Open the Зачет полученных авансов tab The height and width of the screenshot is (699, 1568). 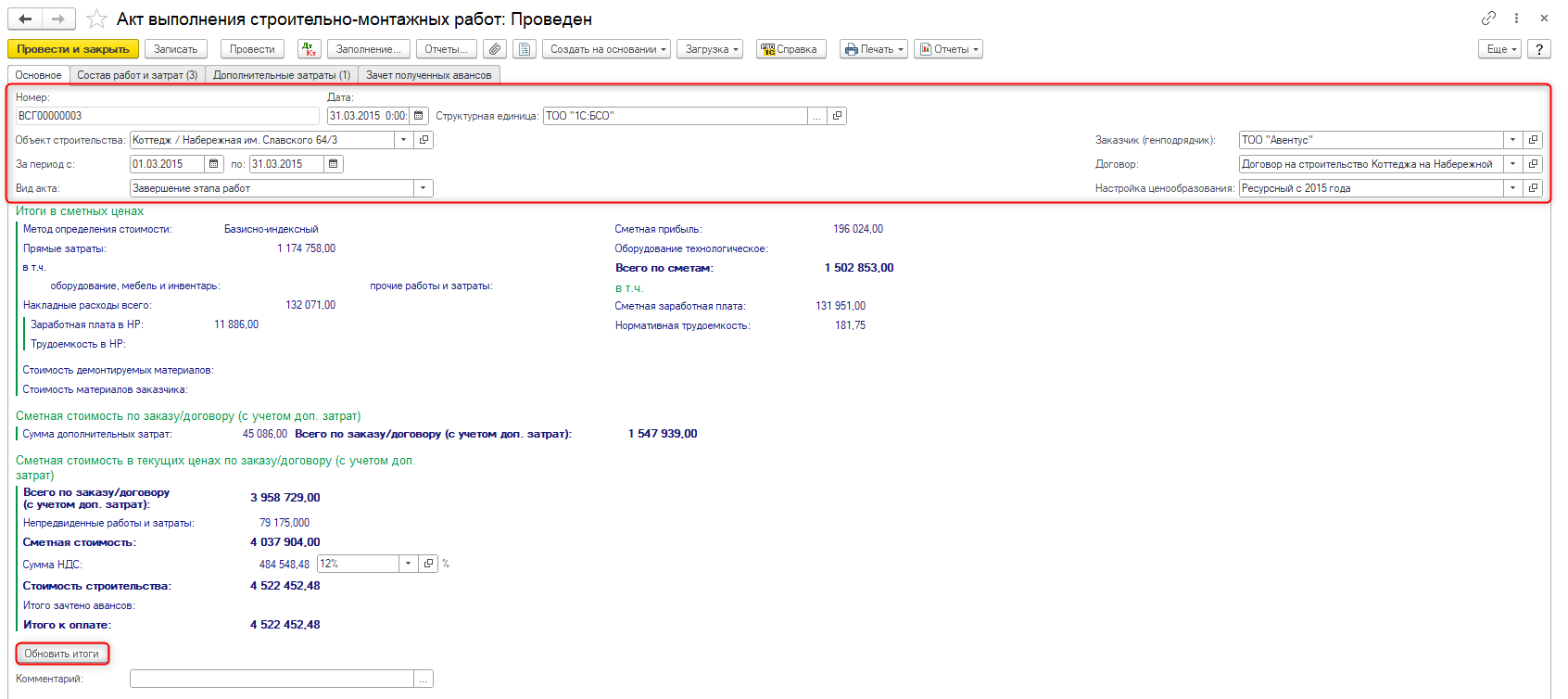[x=428, y=75]
